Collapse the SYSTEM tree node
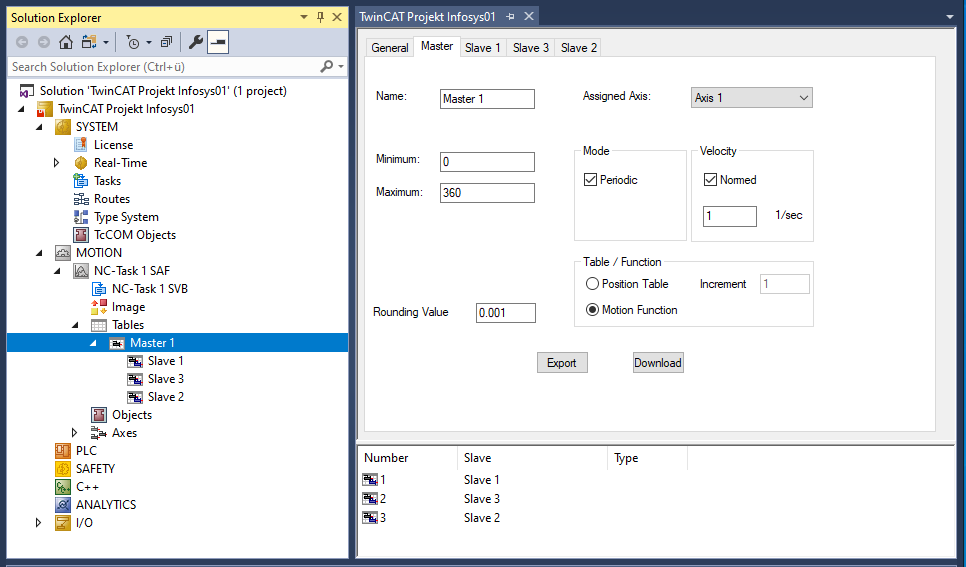 coord(40,127)
